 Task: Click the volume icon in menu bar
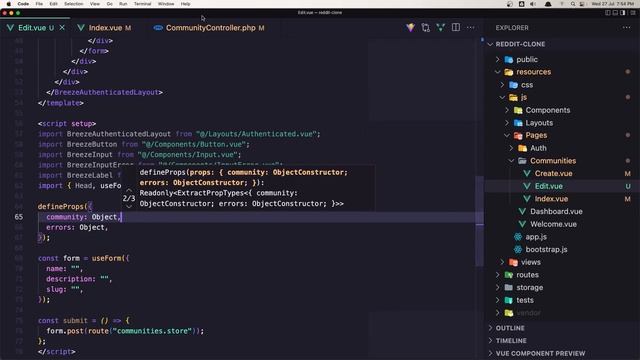(x=533, y=4)
